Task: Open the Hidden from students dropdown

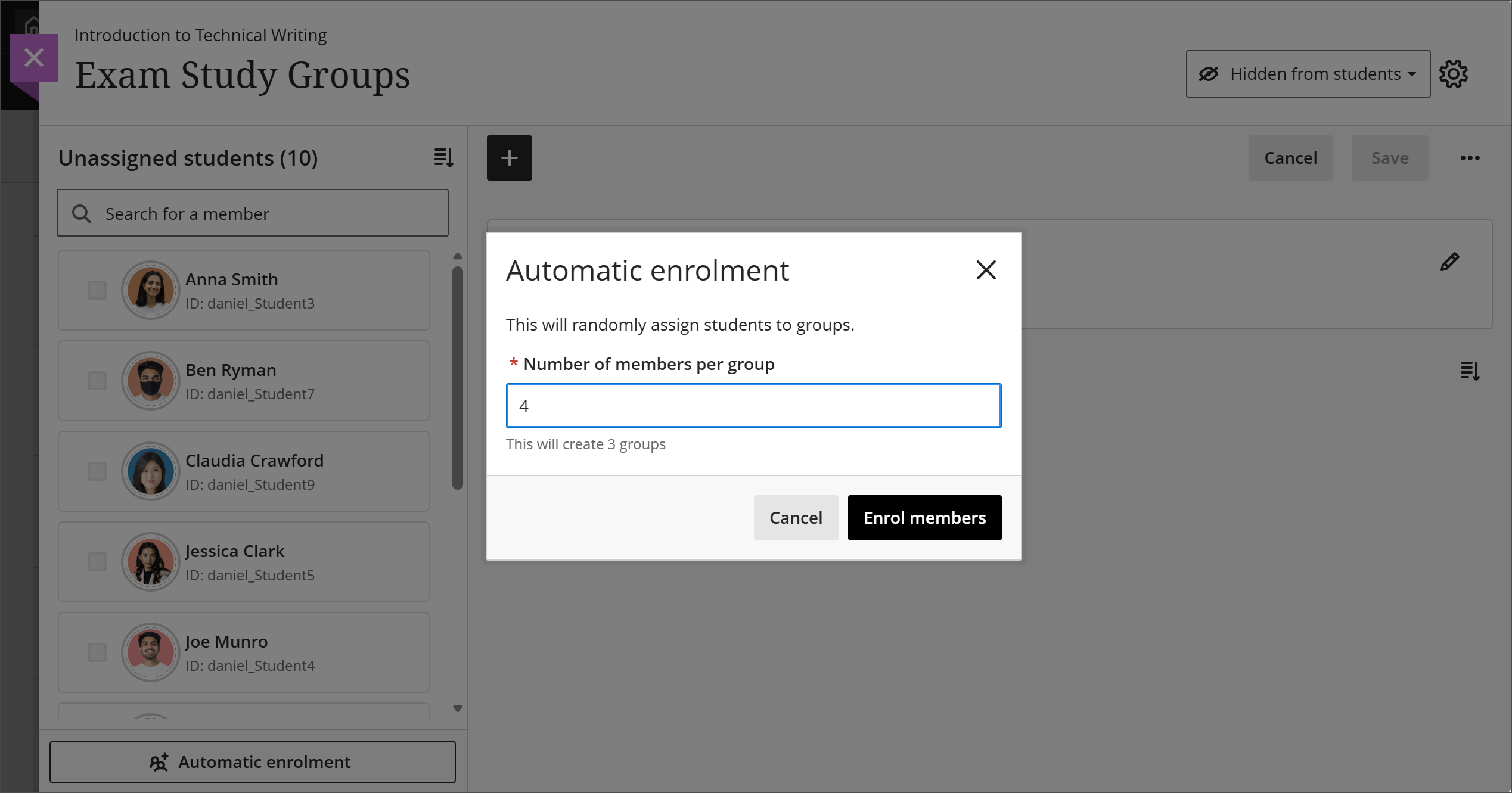Action: click(x=1306, y=73)
